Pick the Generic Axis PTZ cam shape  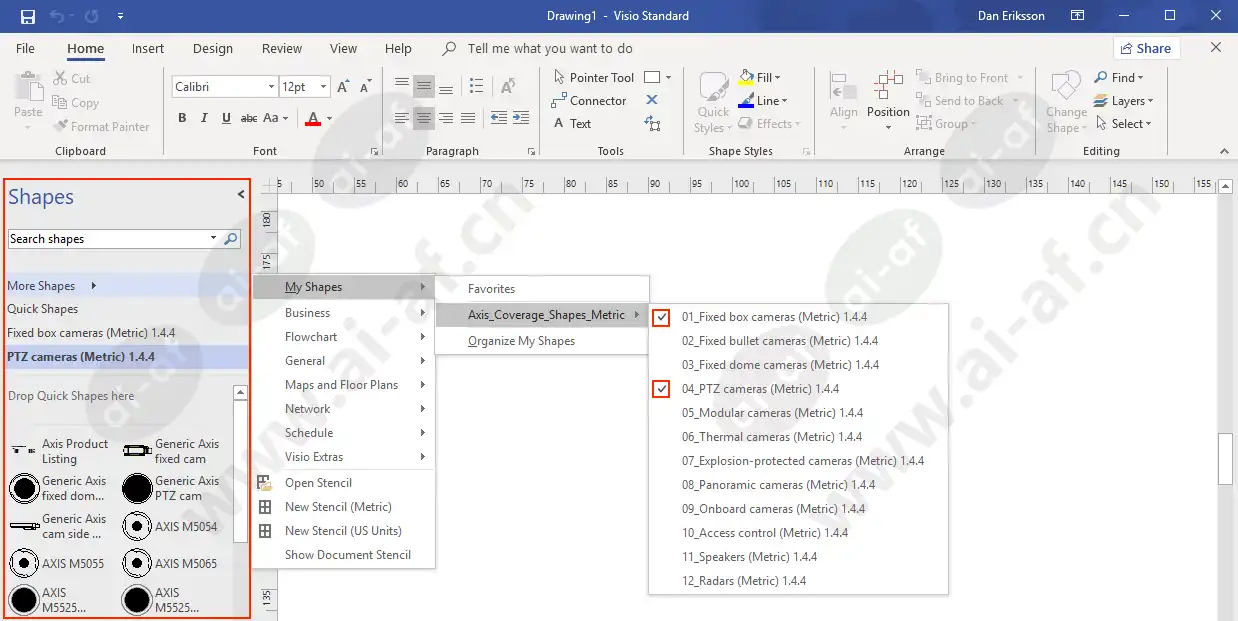[x=171, y=488]
